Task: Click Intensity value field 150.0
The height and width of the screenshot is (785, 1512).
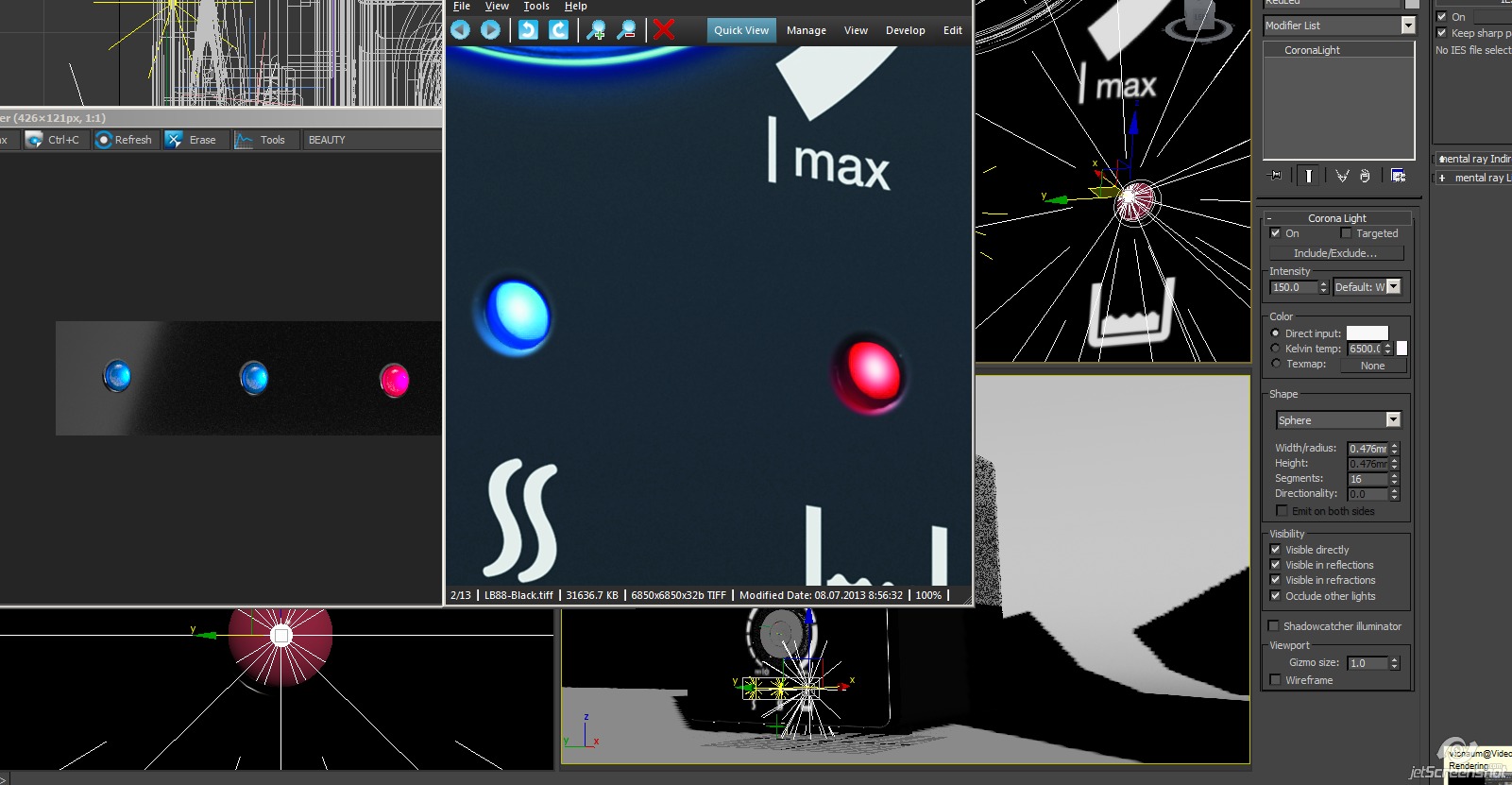Action: point(1293,287)
